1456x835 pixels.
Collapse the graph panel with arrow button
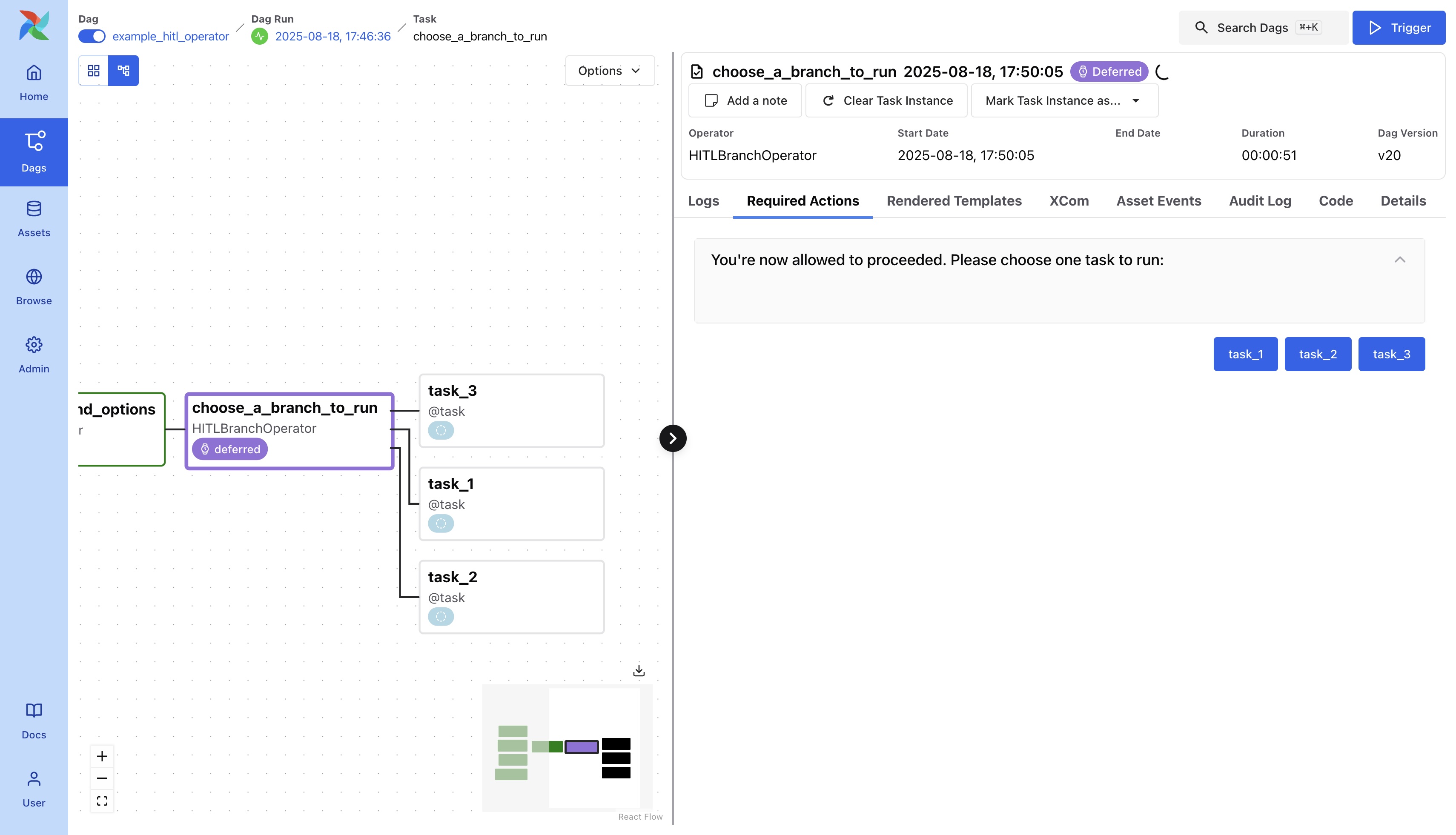(x=673, y=438)
